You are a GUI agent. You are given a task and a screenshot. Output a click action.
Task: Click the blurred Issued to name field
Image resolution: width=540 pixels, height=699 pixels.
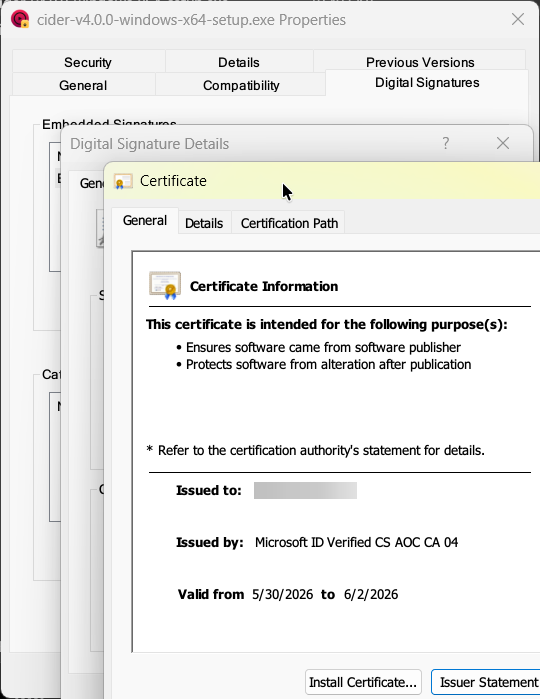pyautogui.click(x=305, y=490)
